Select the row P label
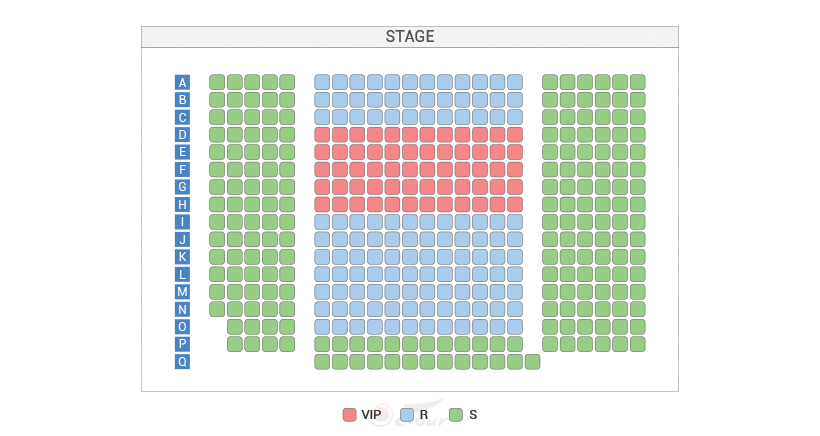The image size is (820, 436). coord(182,344)
